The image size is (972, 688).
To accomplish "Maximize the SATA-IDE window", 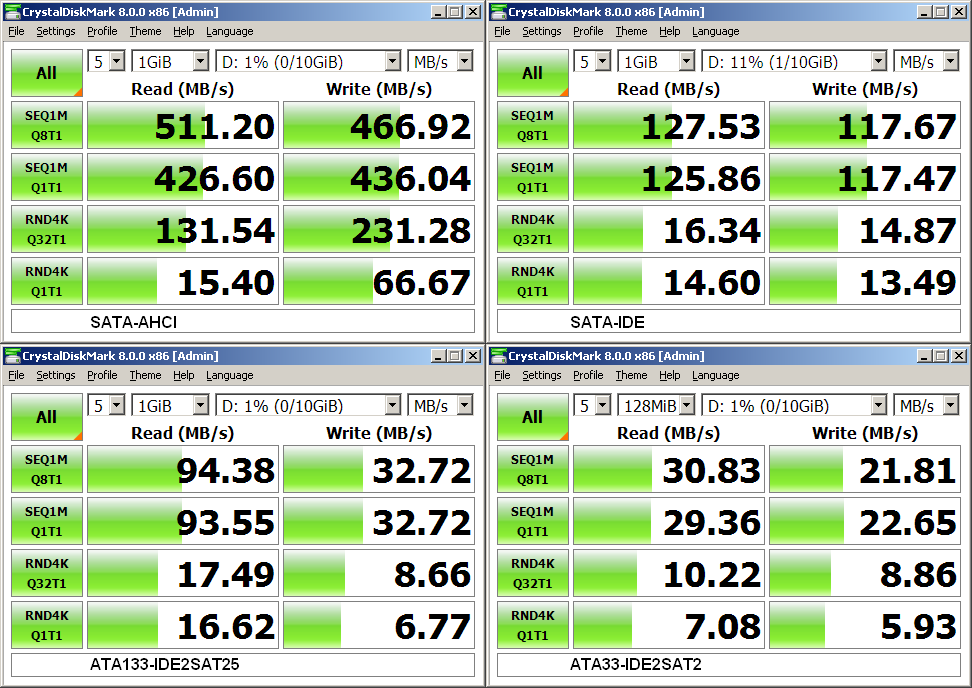I will [941, 12].
